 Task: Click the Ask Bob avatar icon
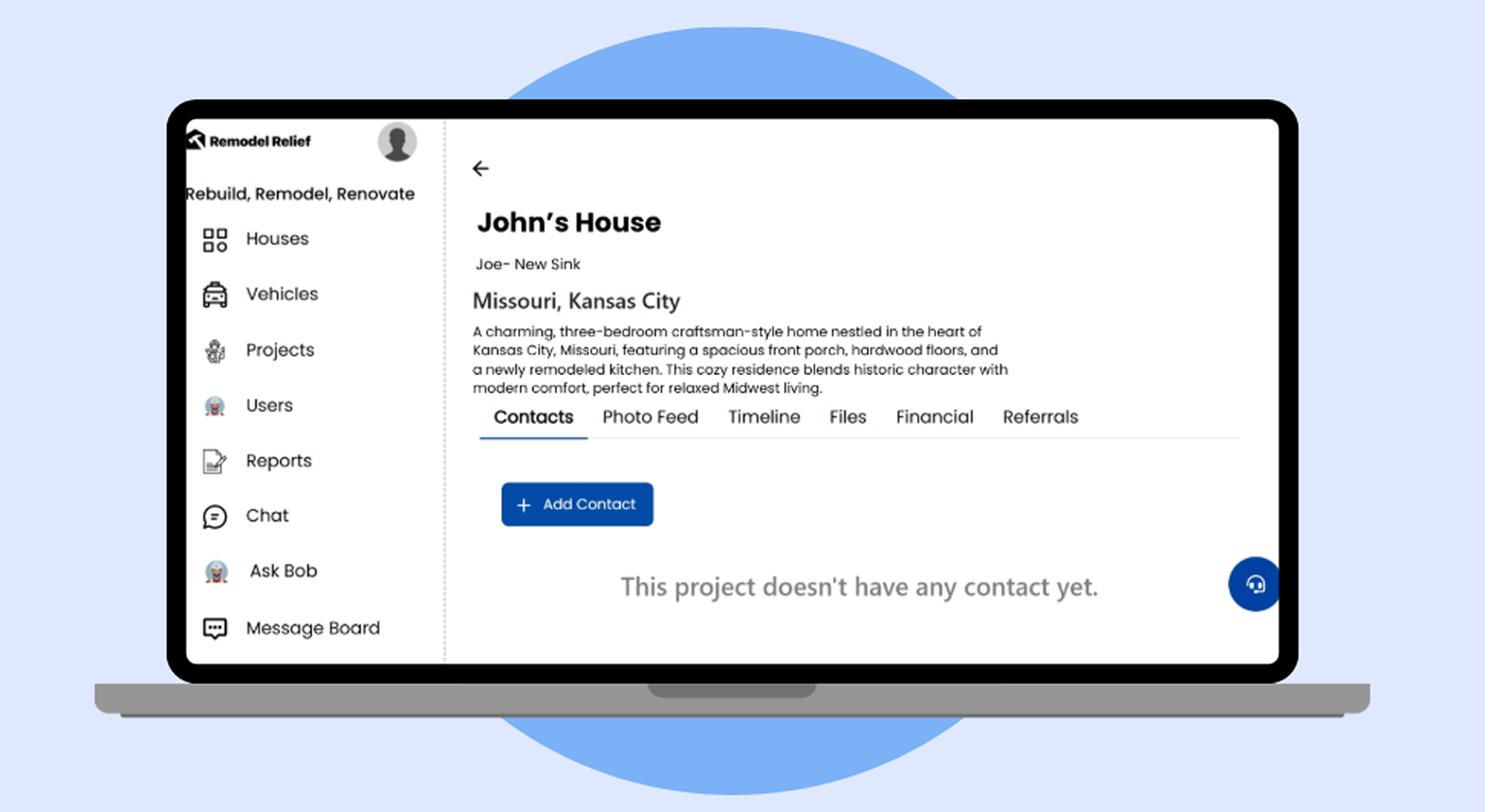tap(216, 572)
